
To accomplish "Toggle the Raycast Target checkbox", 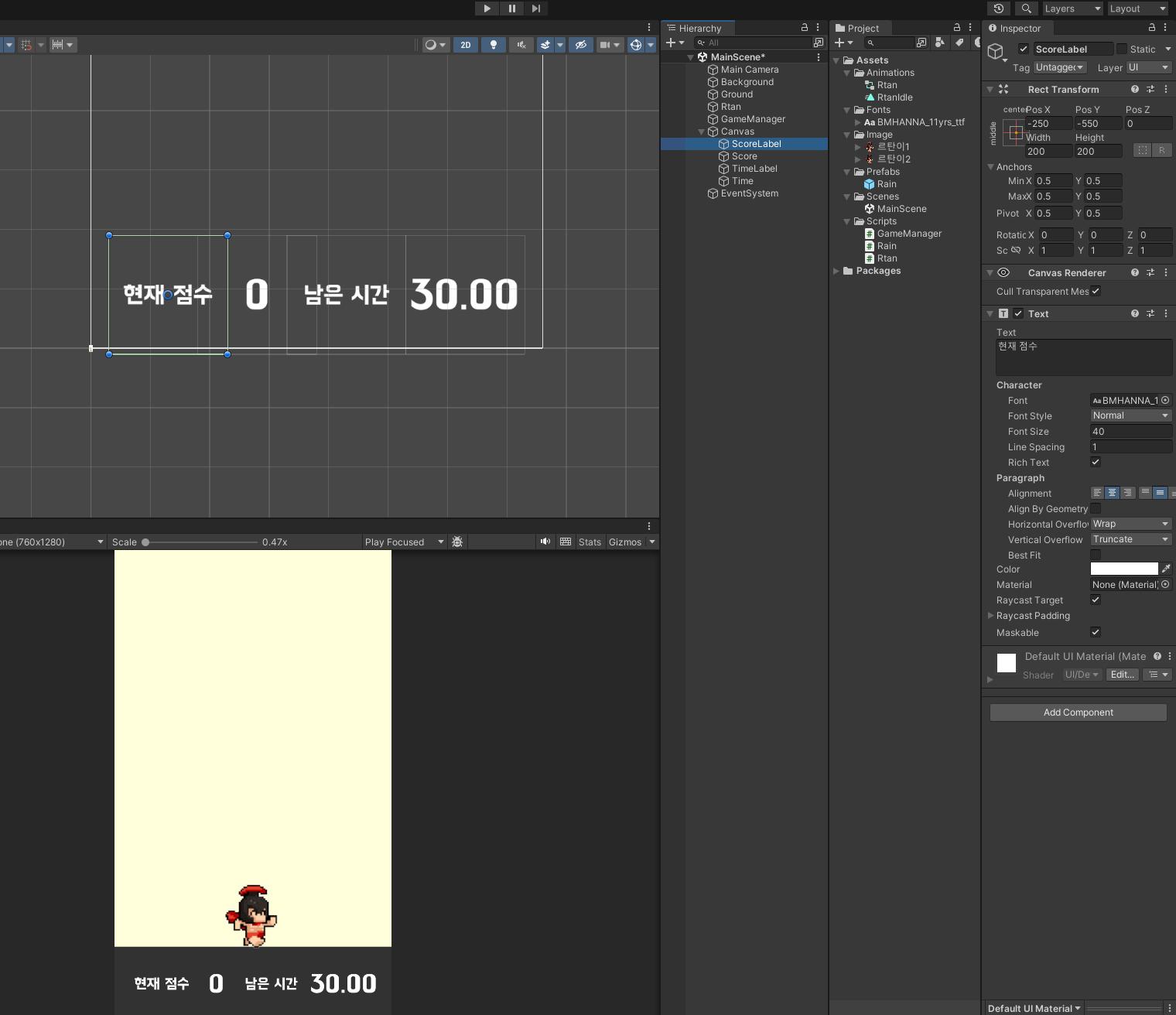I will click(x=1096, y=600).
